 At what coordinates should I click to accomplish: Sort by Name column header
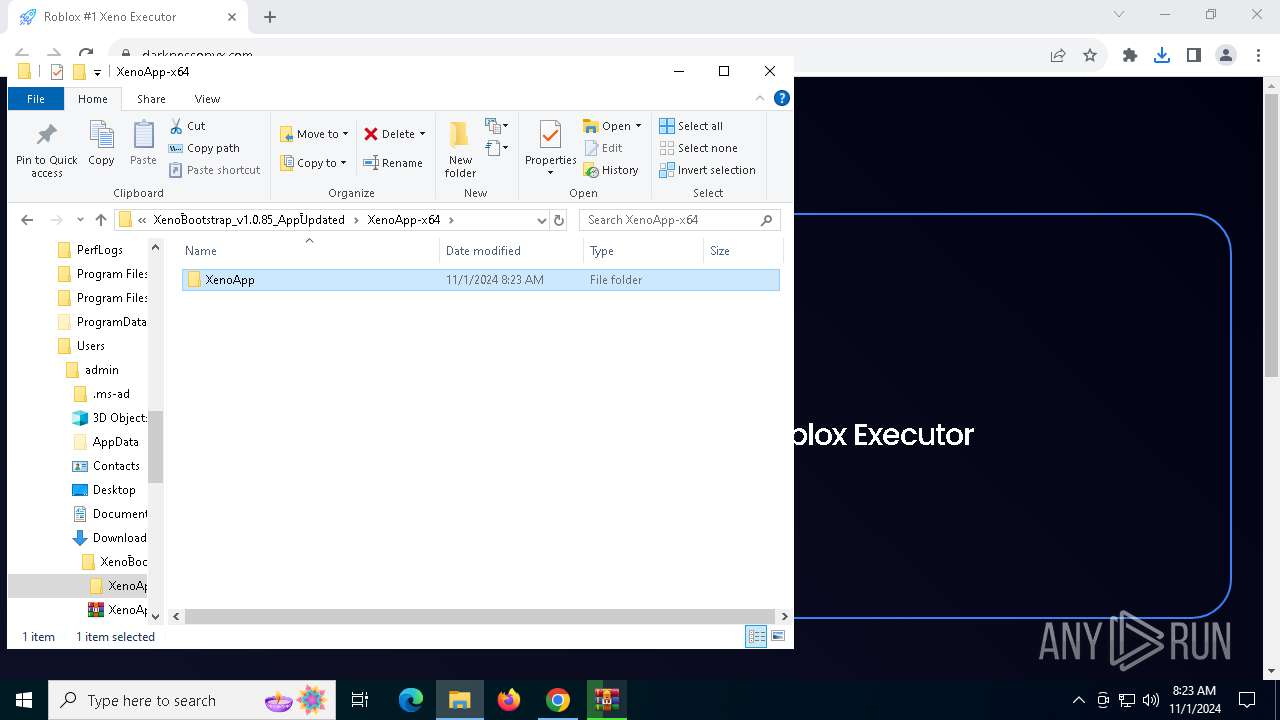(309, 251)
